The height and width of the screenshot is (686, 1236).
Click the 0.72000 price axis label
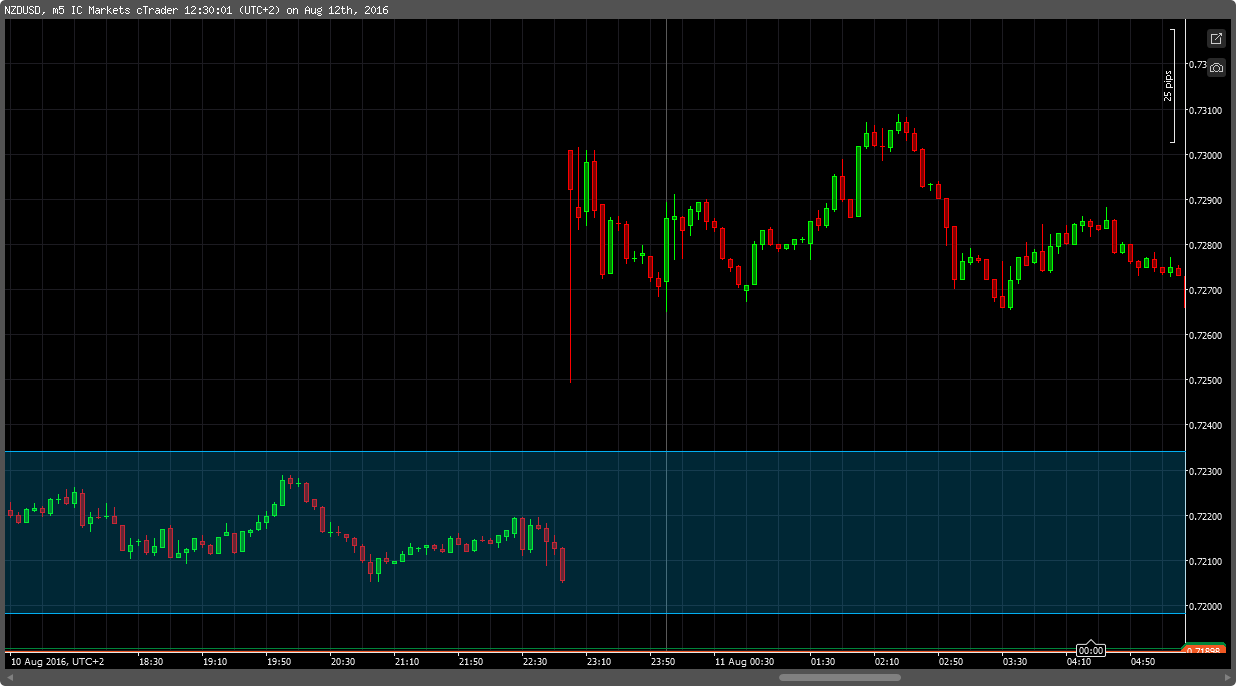1205,606
